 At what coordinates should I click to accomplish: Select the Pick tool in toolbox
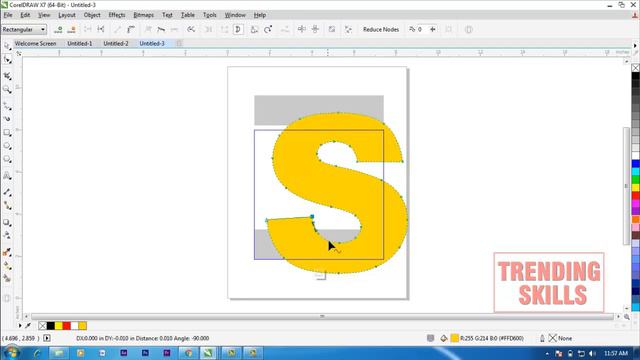(7, 46)
